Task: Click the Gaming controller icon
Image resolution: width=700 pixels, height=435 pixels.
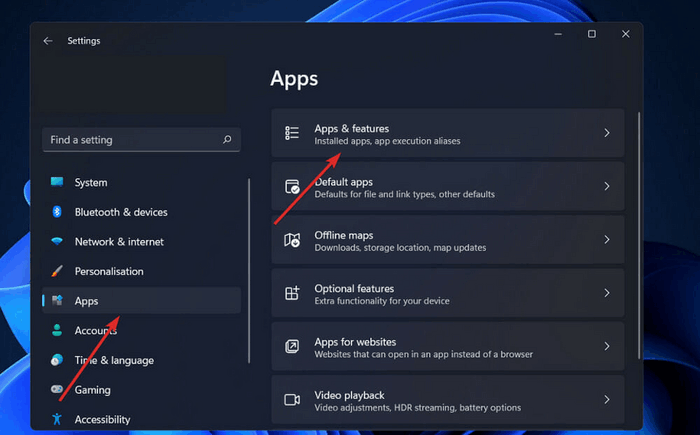Action: click(57, 390)
